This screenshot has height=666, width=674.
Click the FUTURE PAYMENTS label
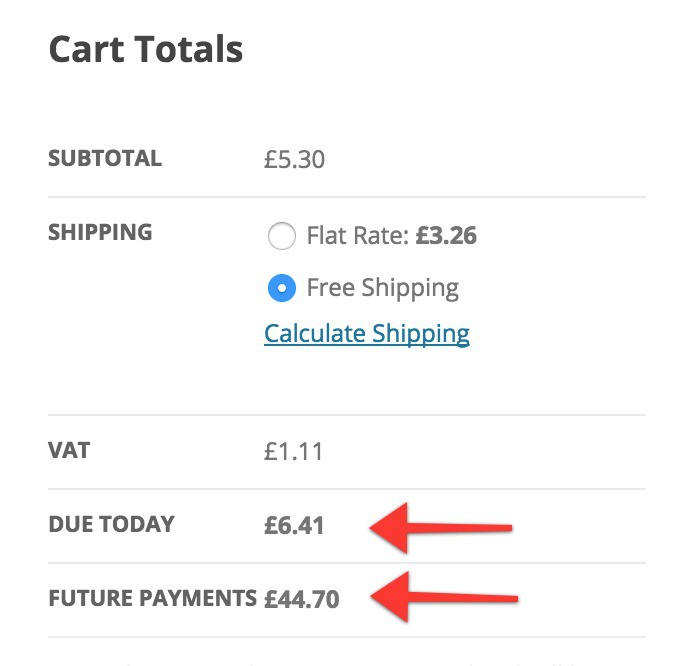point(152,598)
